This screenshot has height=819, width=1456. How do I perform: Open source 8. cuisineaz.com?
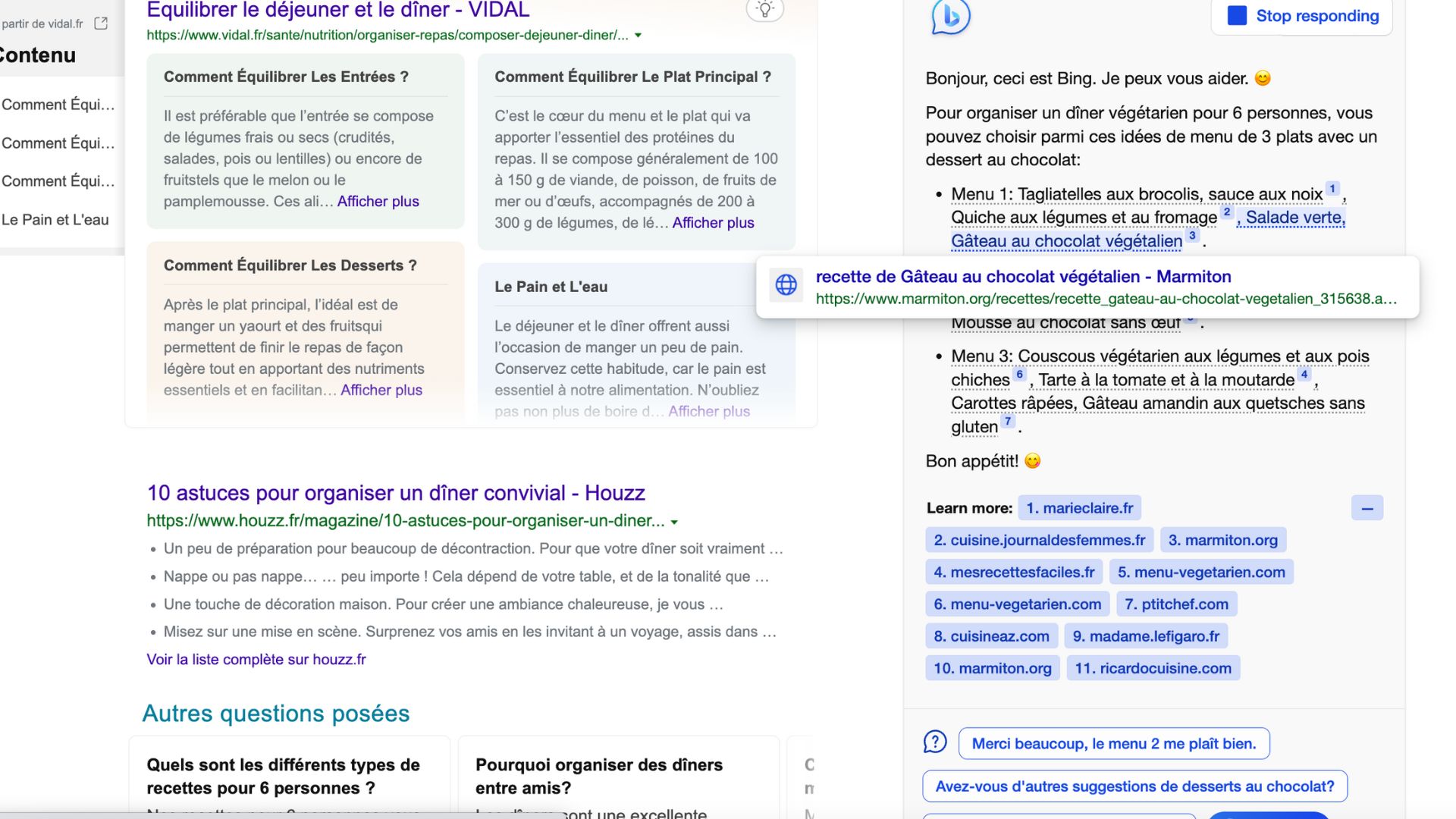[x=992, y=636]
